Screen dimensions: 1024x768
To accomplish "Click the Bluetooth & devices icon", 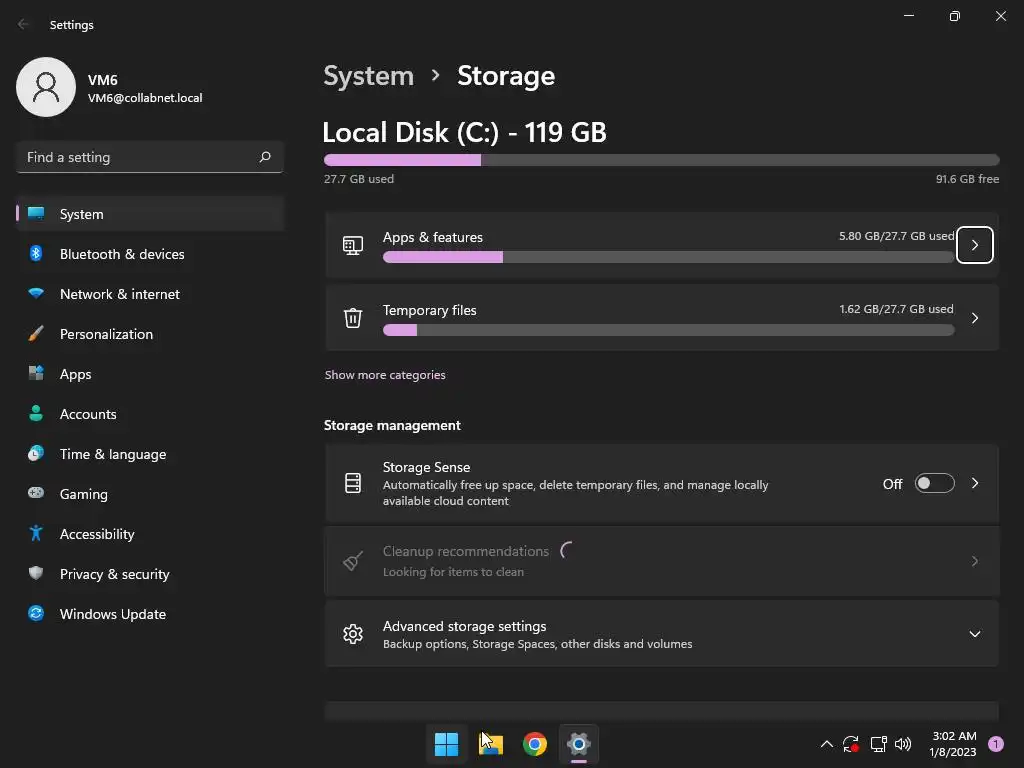I will 36,254.
